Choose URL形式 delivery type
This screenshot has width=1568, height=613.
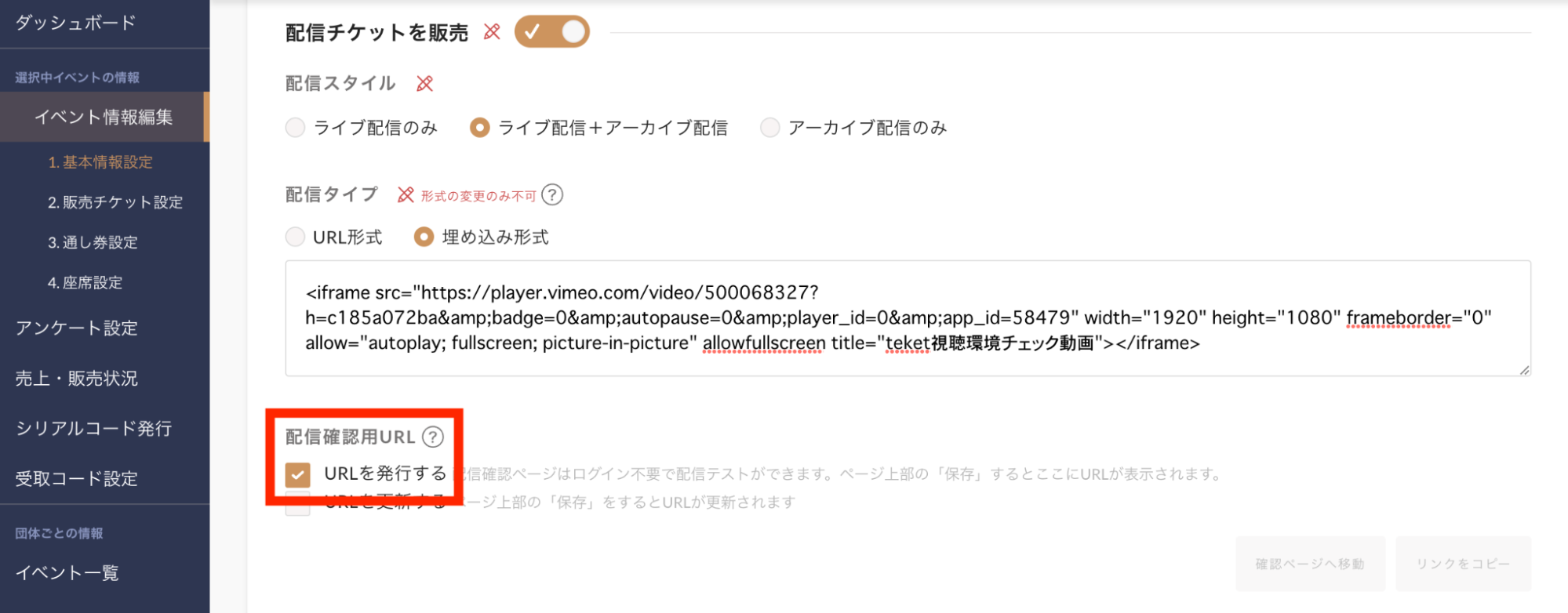(295, 237)
